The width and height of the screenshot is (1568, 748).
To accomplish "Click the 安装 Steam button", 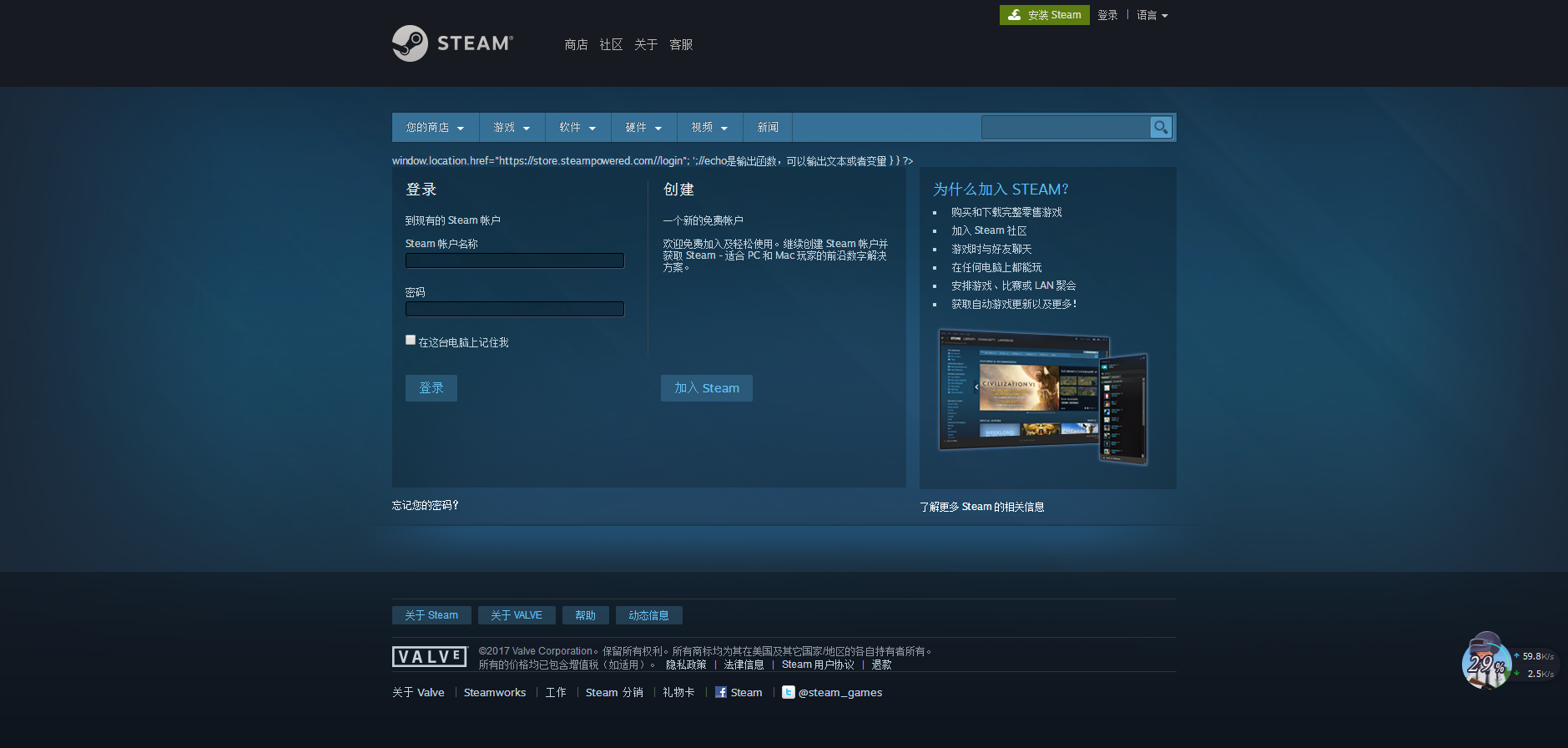I will click(x=1044, y=15).
